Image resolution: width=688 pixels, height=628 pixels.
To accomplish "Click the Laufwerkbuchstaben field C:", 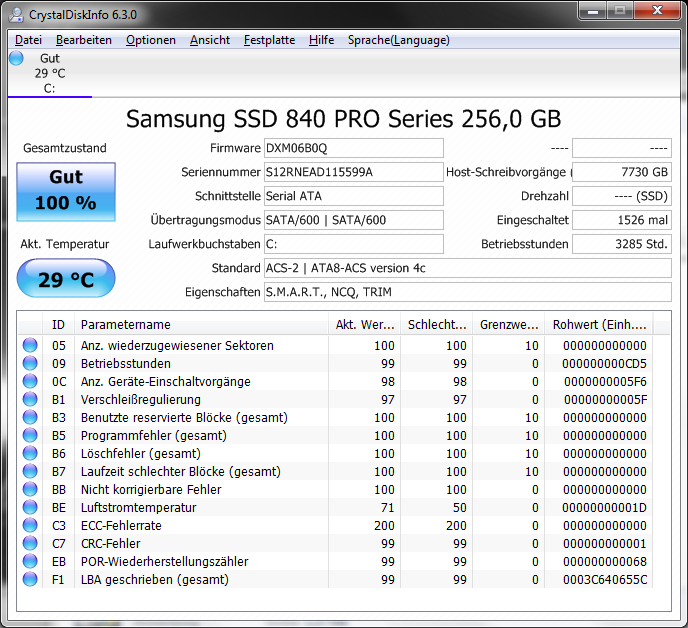I will [x=354, y=244].
